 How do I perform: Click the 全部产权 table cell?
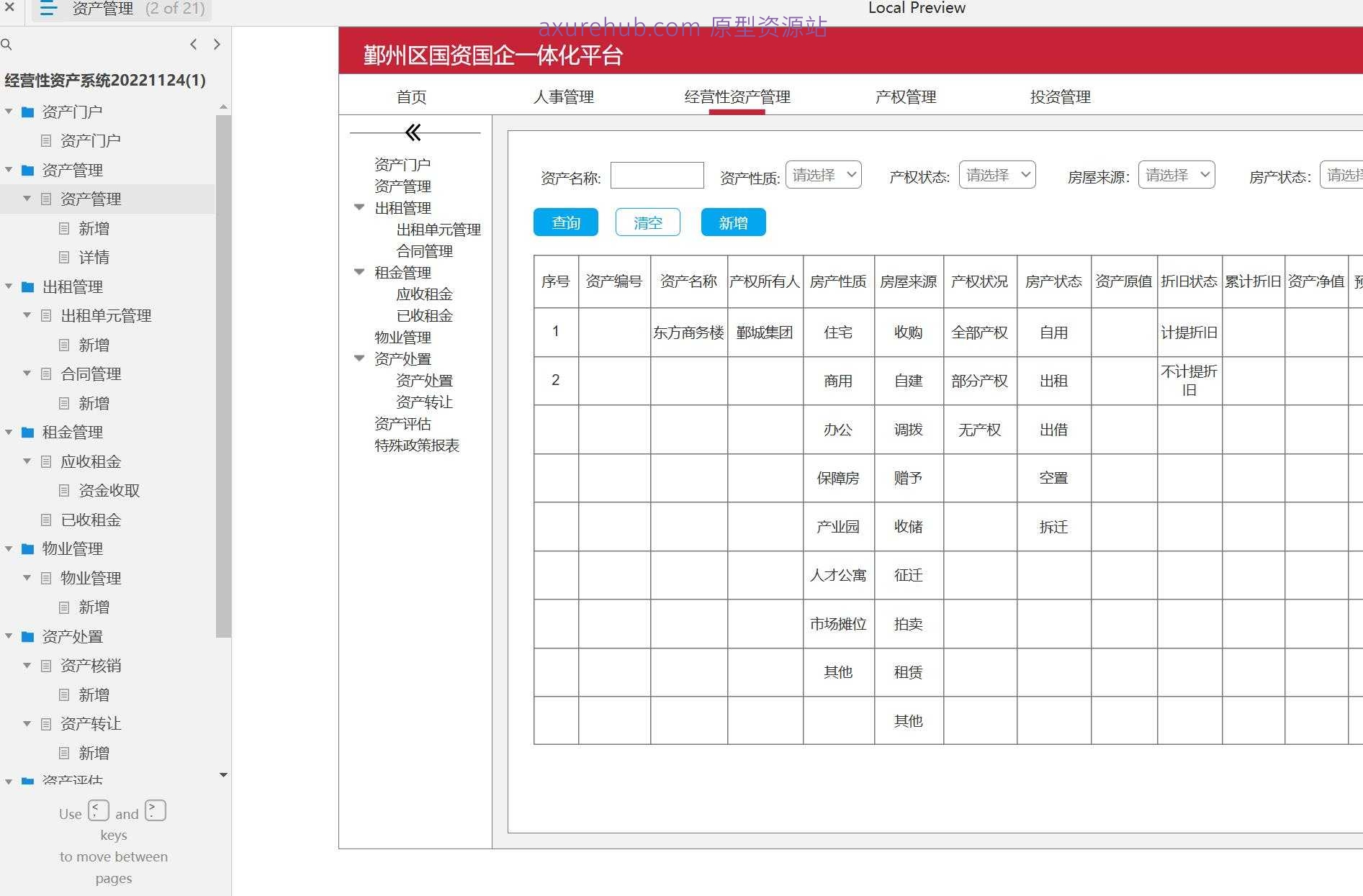(x=980, y=332)
